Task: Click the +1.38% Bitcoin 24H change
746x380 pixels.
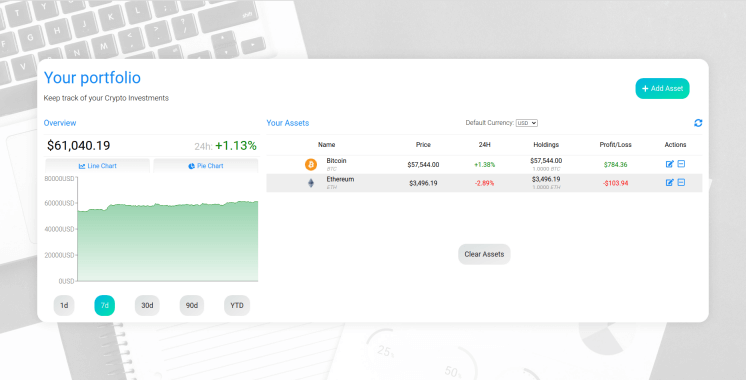Action: tap(484, 165)
